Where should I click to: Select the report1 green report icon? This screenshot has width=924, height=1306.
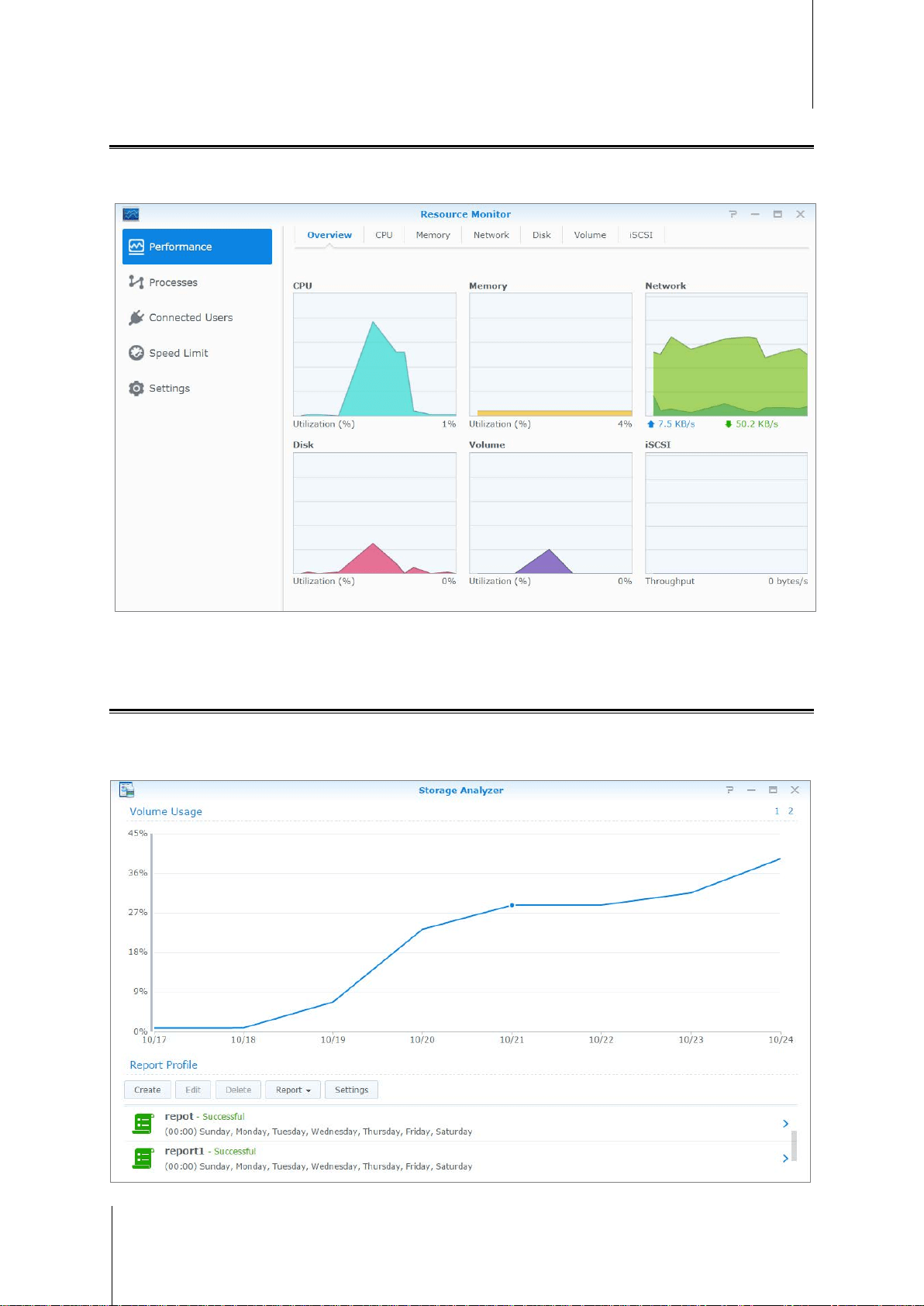[x=143, y=1159]
